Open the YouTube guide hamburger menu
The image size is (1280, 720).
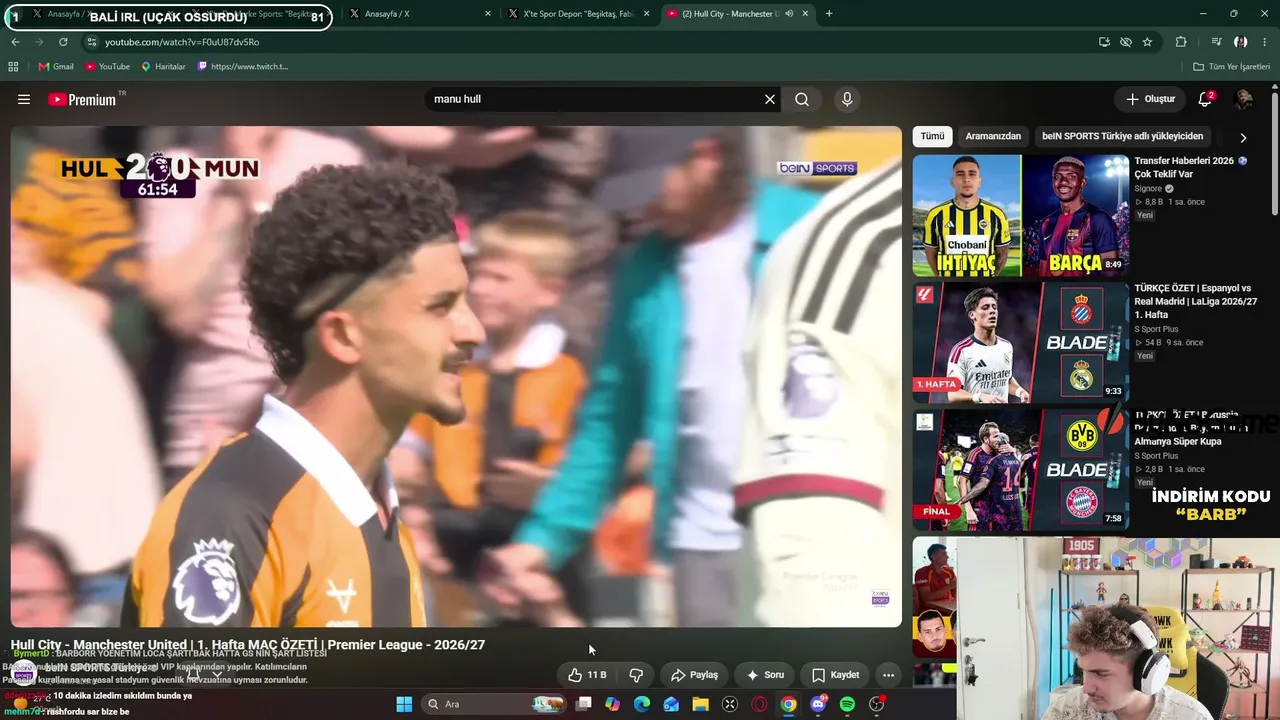point(24,99)
